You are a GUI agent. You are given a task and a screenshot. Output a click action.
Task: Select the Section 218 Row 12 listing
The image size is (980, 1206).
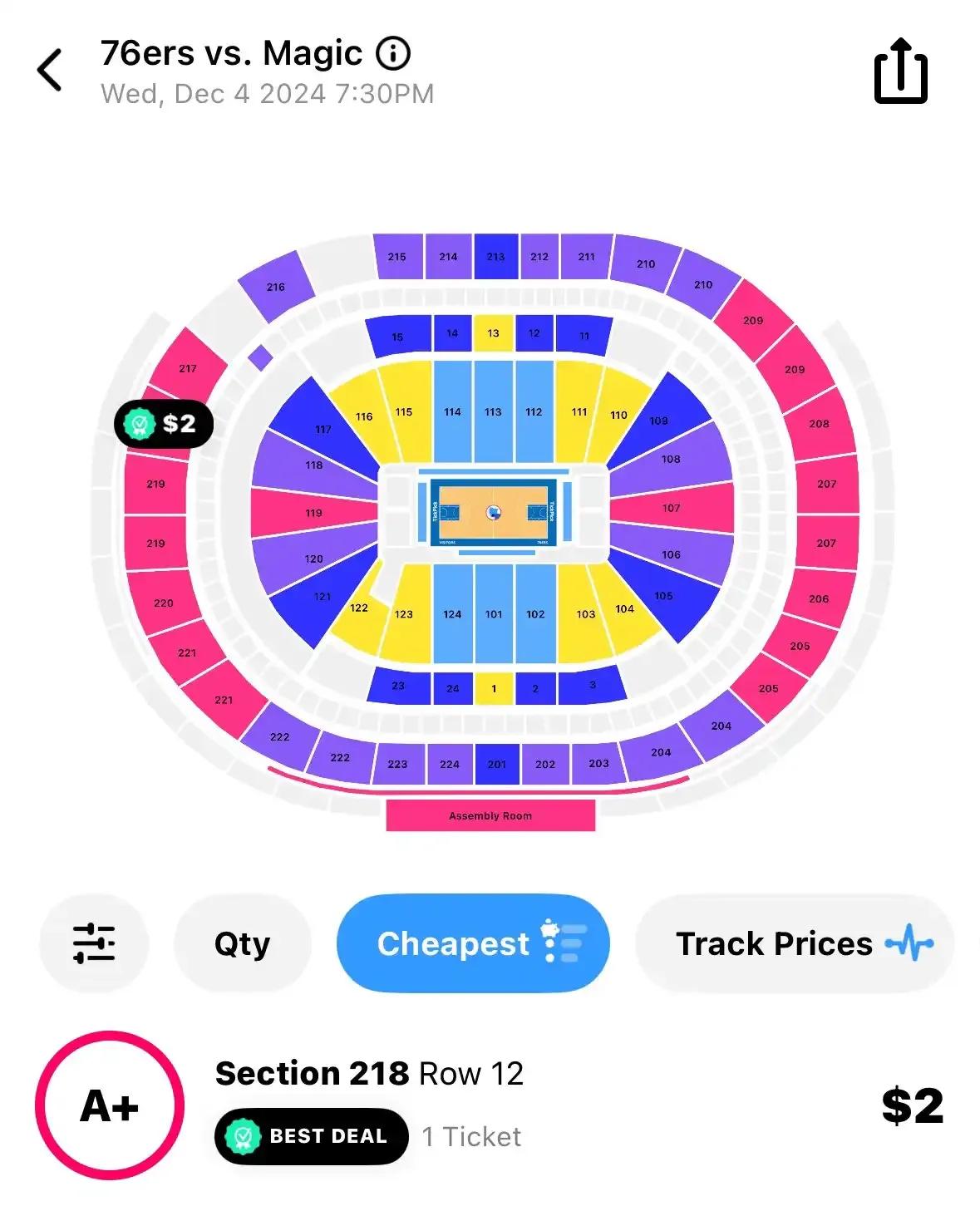click(490, 1106)
